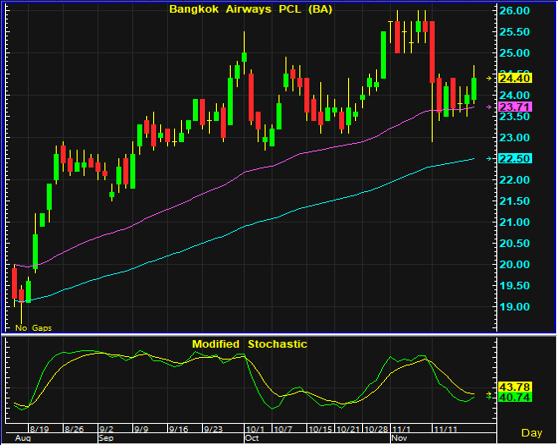This screenshot has height=445, width=558.
Task: Click the Modified Stochastic indicator title
Action: point(249,344)
